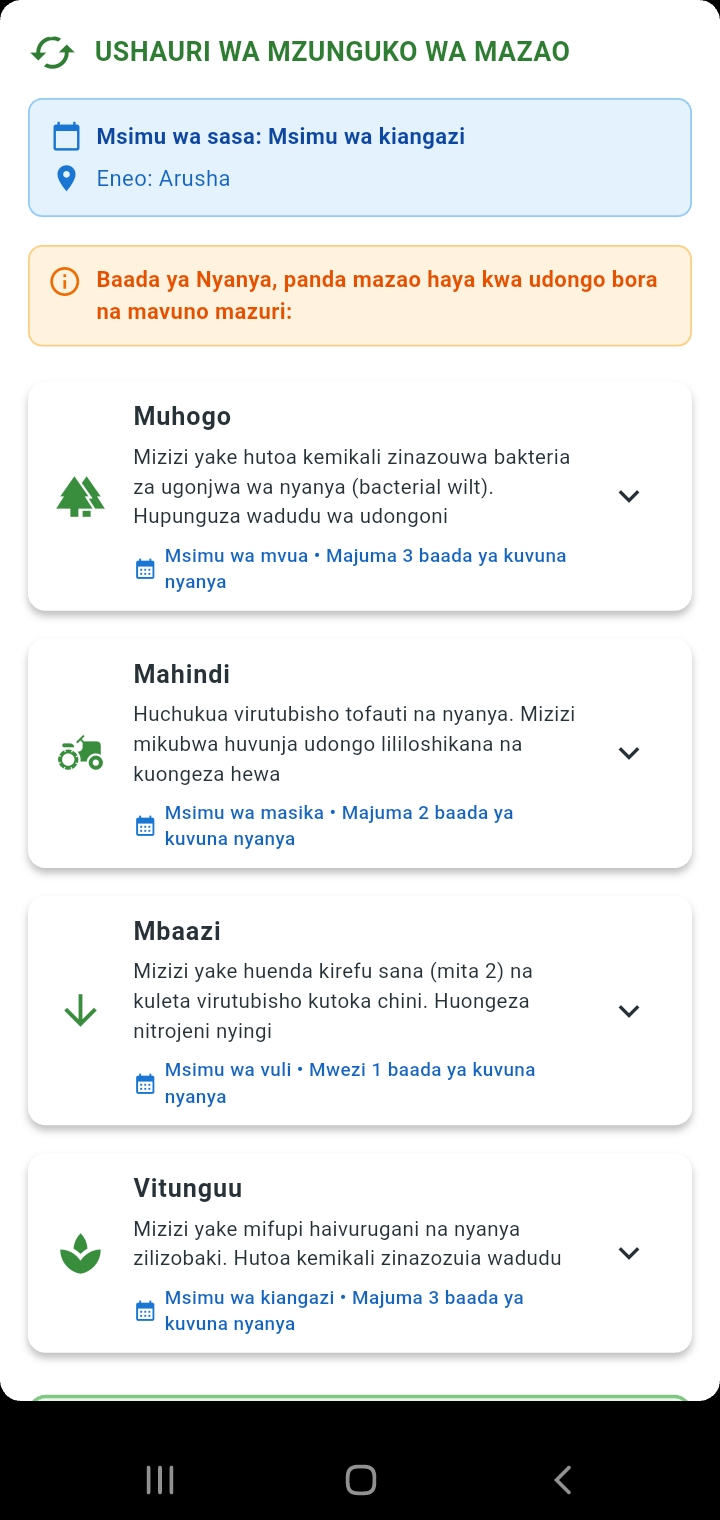Open the Muhogo crop title
The width and height of the screenshot is (720, 1520).
[x=182, y=417]
